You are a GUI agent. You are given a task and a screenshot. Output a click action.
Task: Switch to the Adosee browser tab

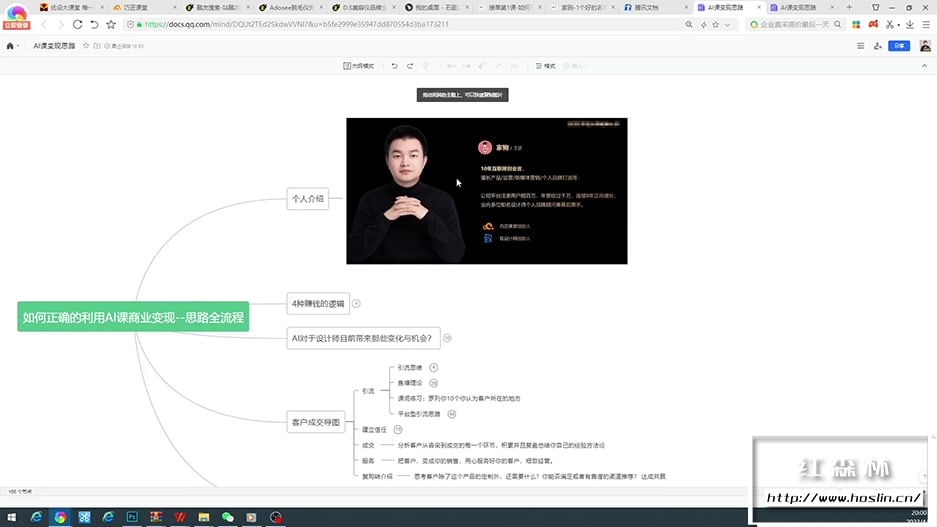click(x=290, y=8)
